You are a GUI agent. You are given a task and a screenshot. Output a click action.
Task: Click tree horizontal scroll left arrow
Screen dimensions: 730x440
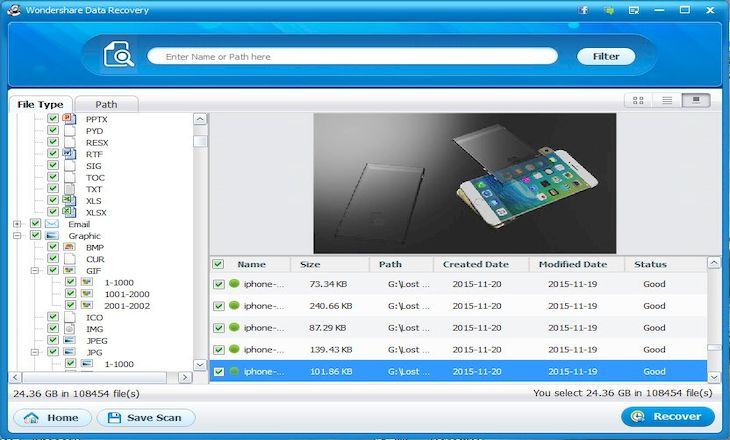(x=15, y=377)
